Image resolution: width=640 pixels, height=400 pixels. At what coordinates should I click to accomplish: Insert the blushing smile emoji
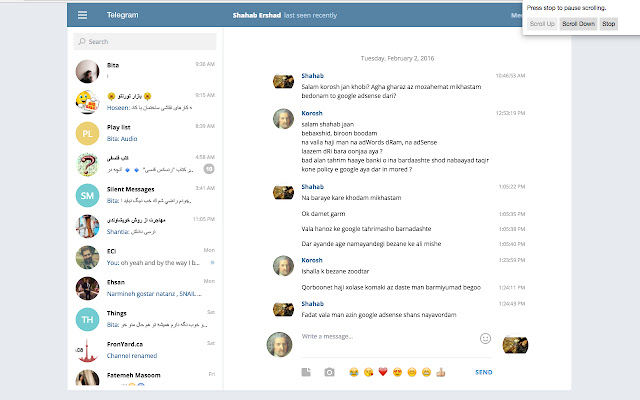[x=412, y=372]
